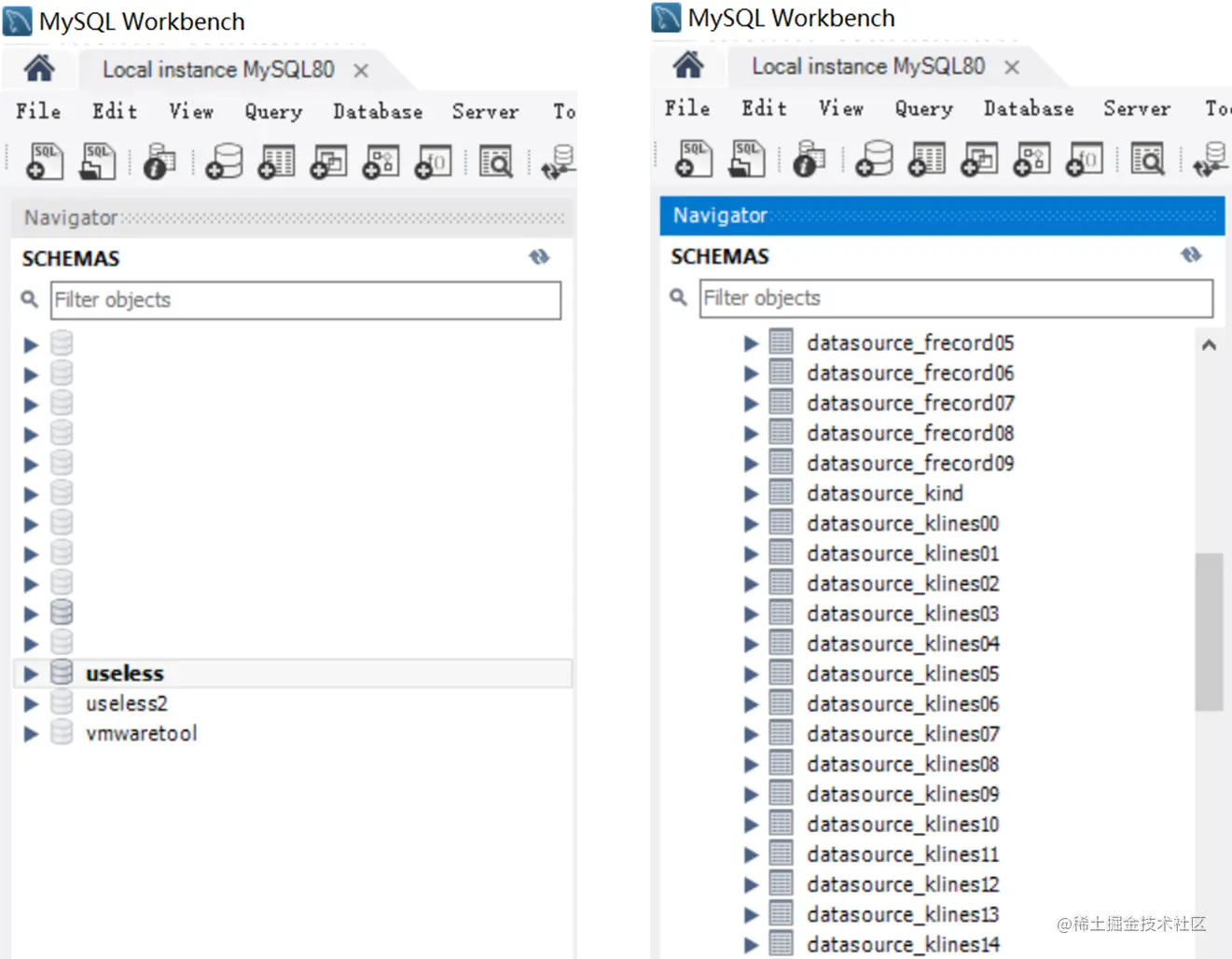This screenshot has width=1232, height=959.
Task: Expand the useless schema
Action: tap(31, 674)
